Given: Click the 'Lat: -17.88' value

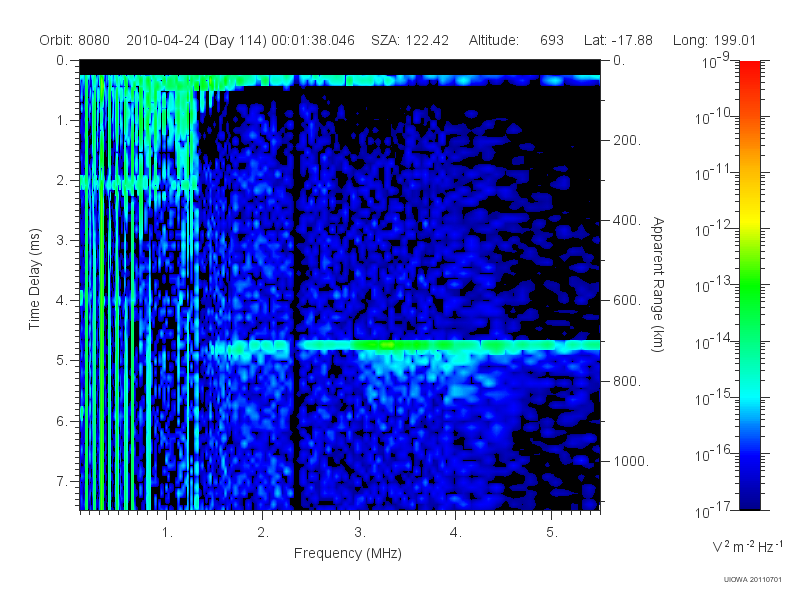Looking at the screenshot, I should click(x=618, y=40).
